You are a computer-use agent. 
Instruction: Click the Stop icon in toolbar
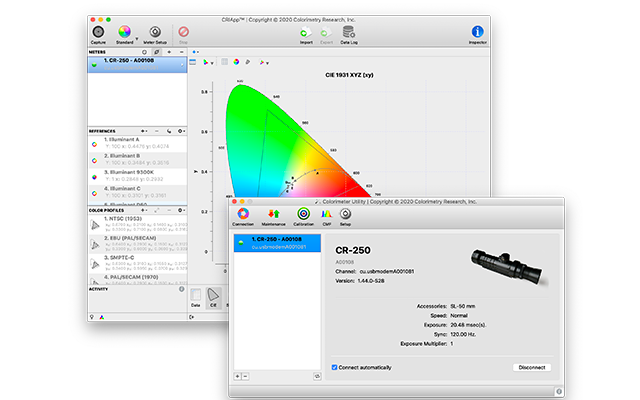pos(184,32)
